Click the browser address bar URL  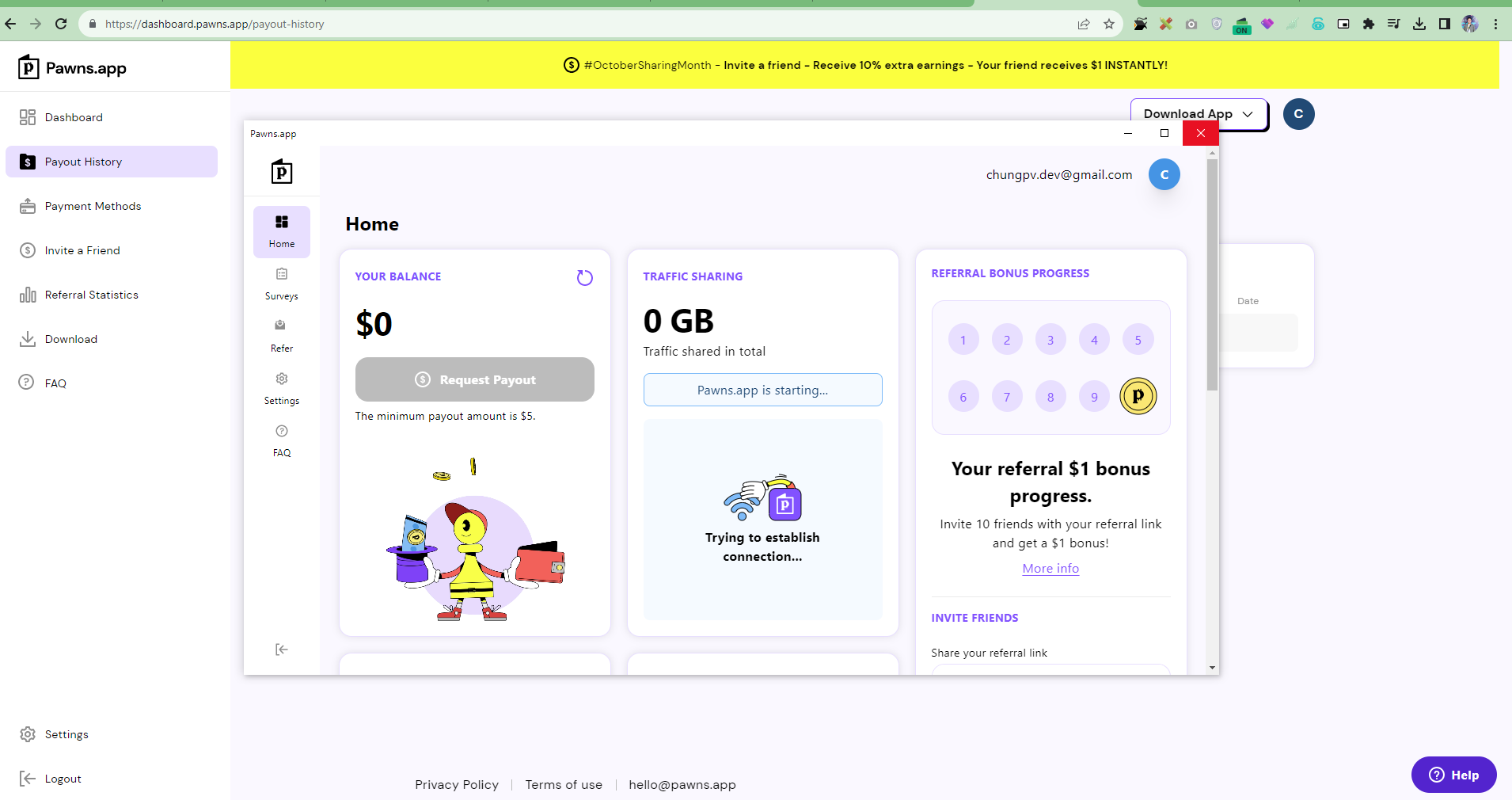[x=215, y=24]
